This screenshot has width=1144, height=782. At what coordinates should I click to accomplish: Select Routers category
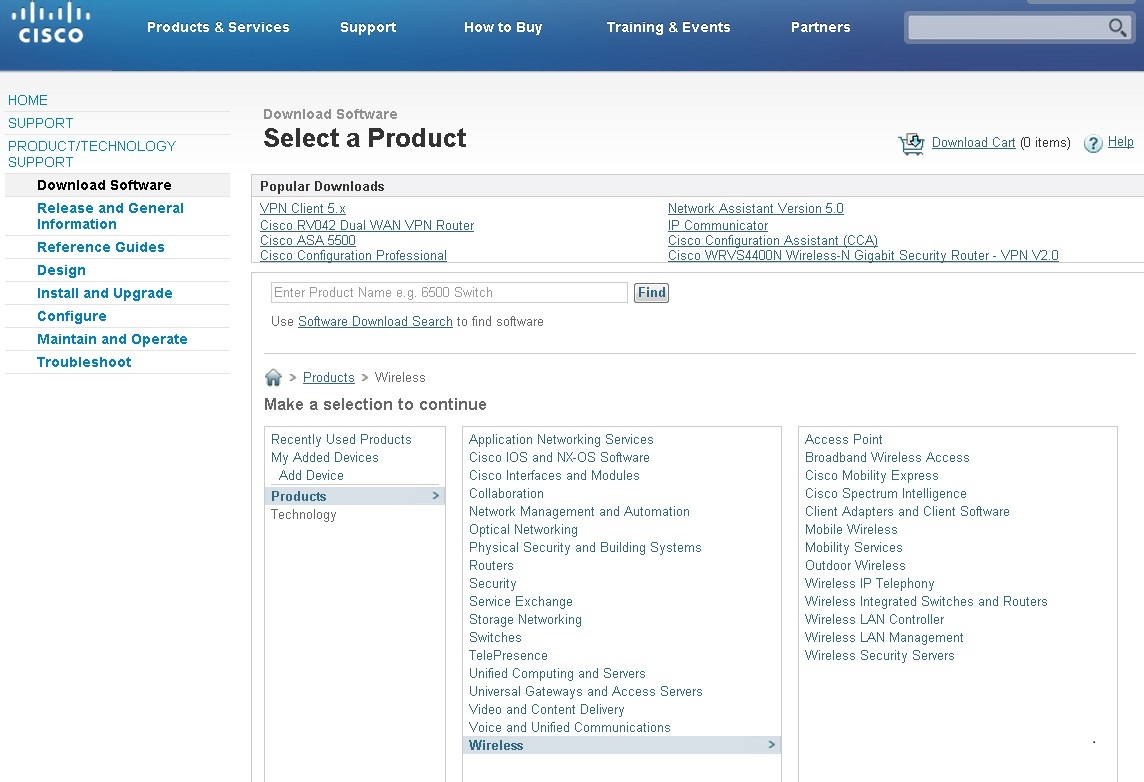click(x=491, y=565)
